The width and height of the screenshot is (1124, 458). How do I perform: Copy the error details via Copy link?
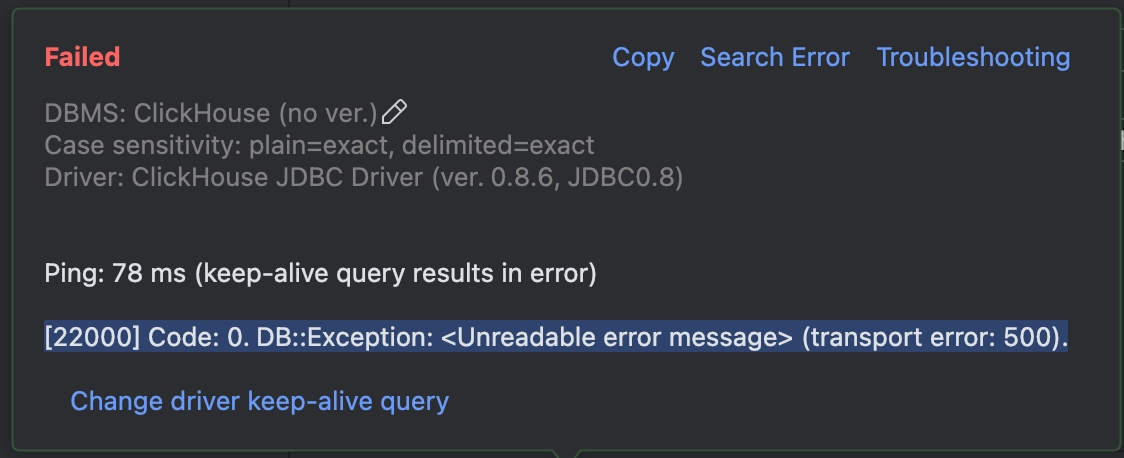(643, 57)
